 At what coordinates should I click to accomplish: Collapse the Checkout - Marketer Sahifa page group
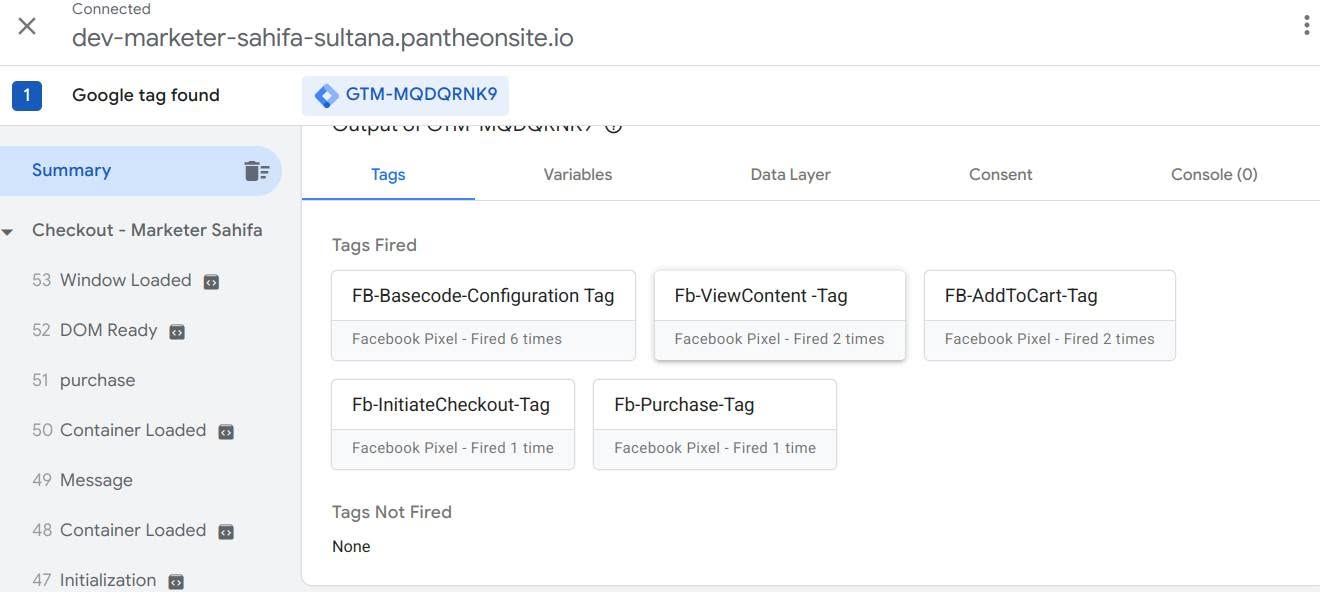8,232
